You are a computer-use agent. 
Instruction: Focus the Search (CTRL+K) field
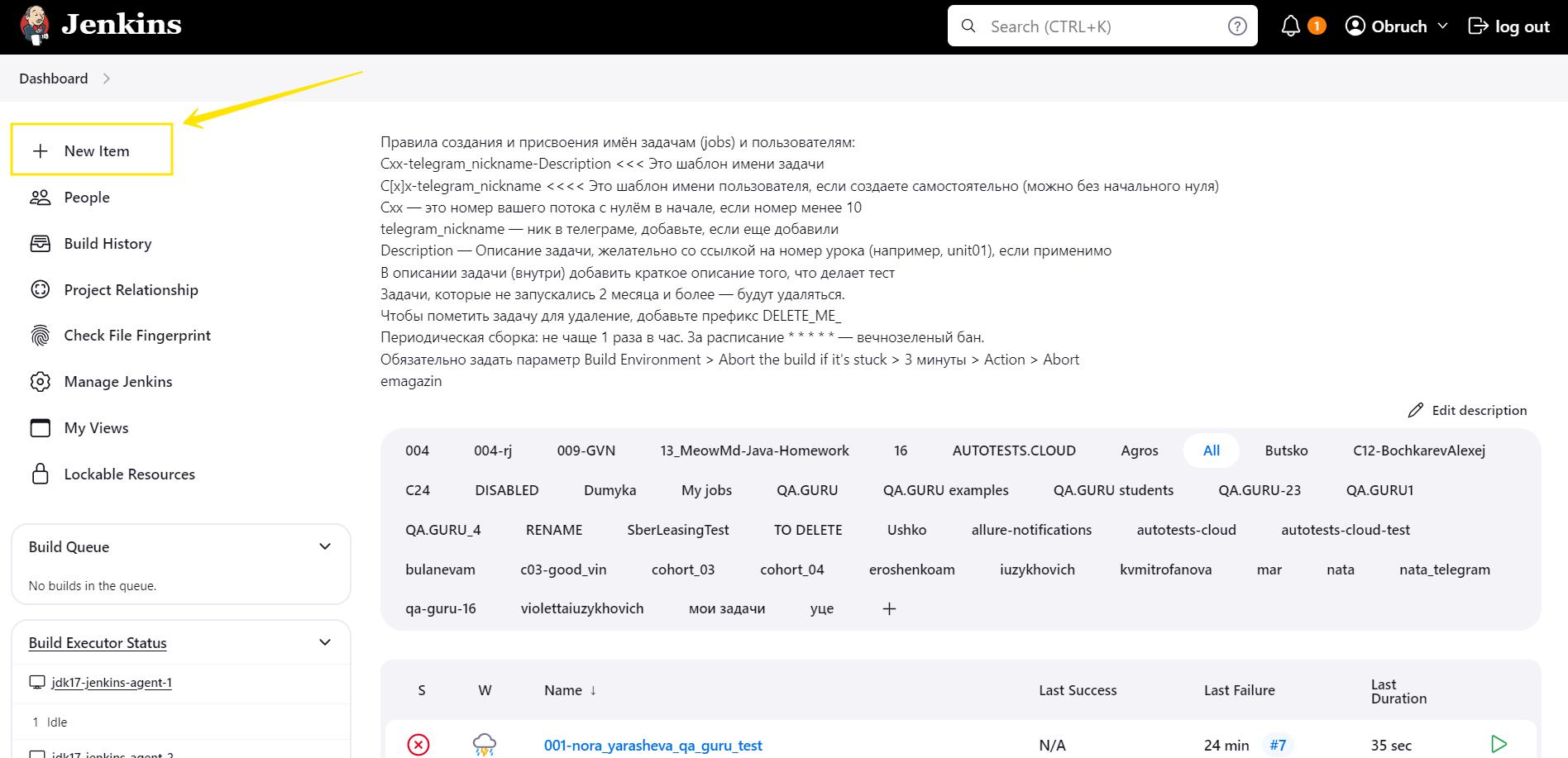point(1102,26)
